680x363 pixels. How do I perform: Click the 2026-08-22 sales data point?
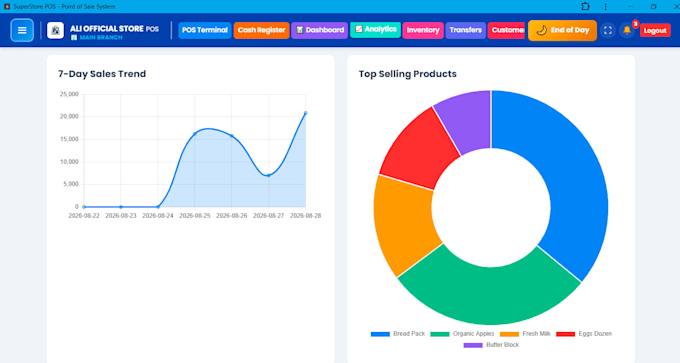point(84,207)
